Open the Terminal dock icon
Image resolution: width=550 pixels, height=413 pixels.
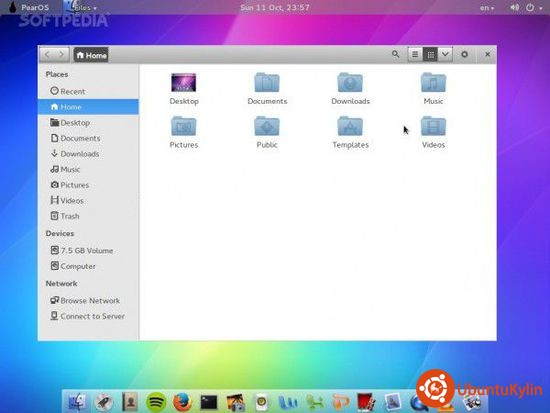point(209,402)
